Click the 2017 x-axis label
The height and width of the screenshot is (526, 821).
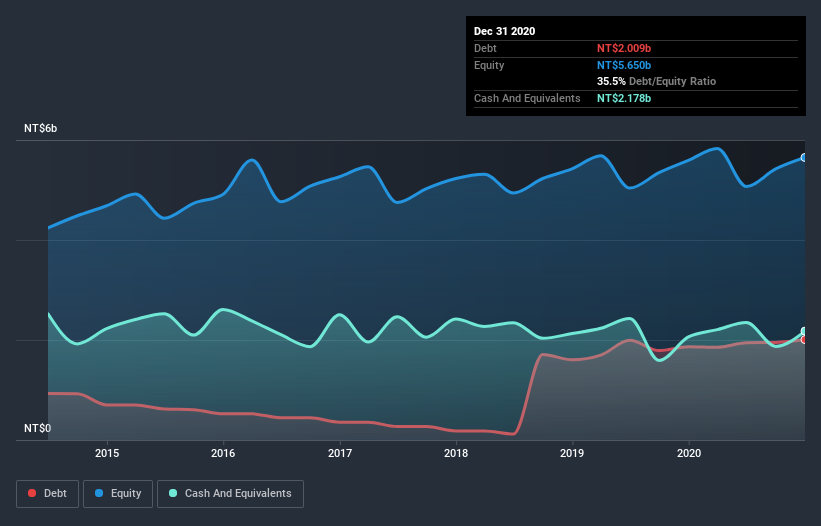pos(340,453)
